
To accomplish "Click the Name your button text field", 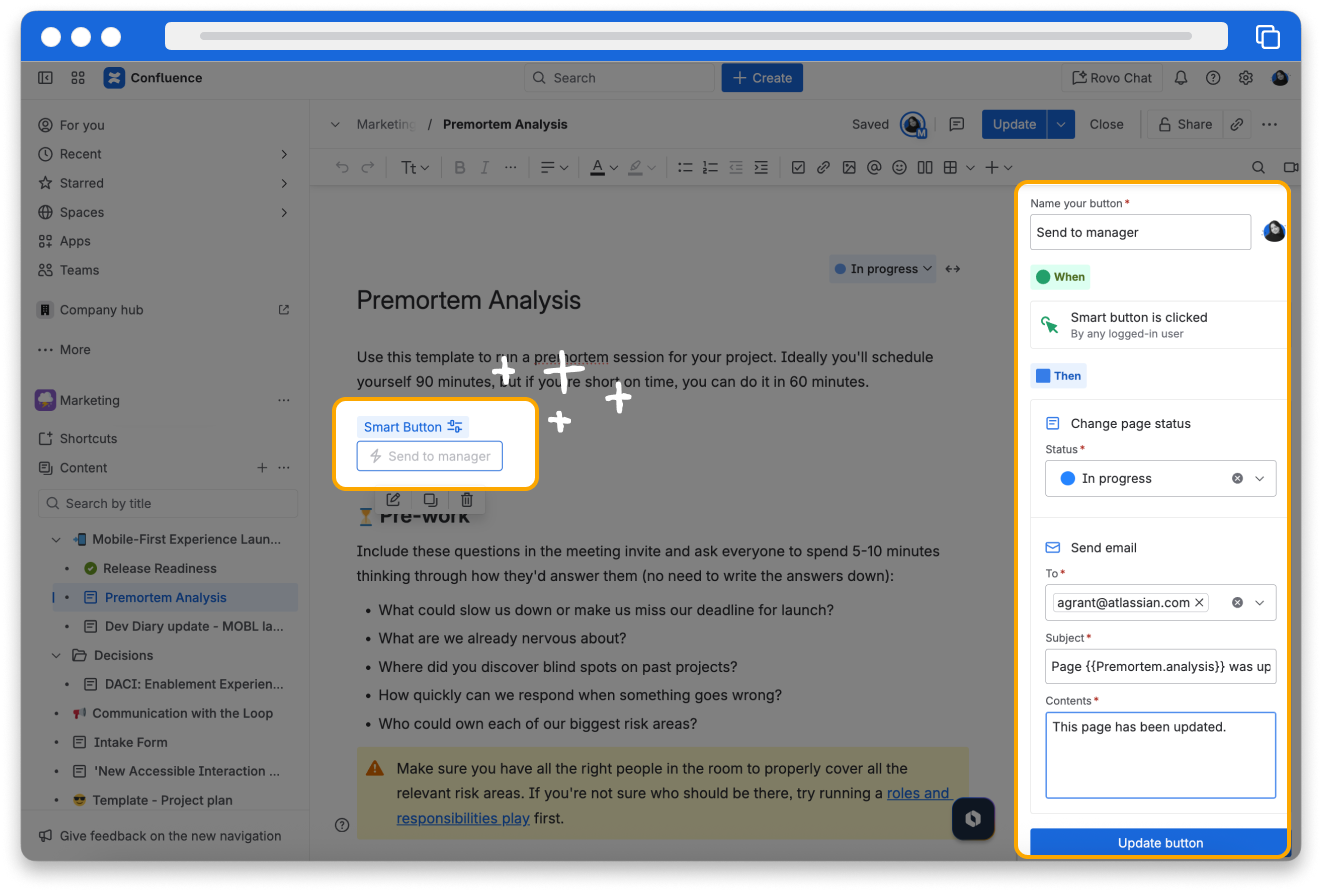I will coord(1140,232).
